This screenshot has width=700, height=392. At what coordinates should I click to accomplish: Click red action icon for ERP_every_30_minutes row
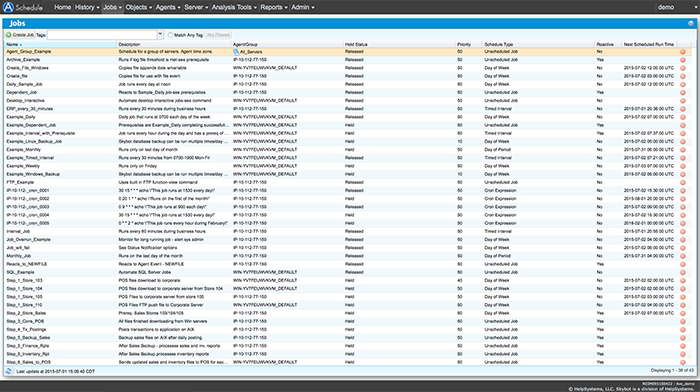pyautogui.click(x=683, y=109)
